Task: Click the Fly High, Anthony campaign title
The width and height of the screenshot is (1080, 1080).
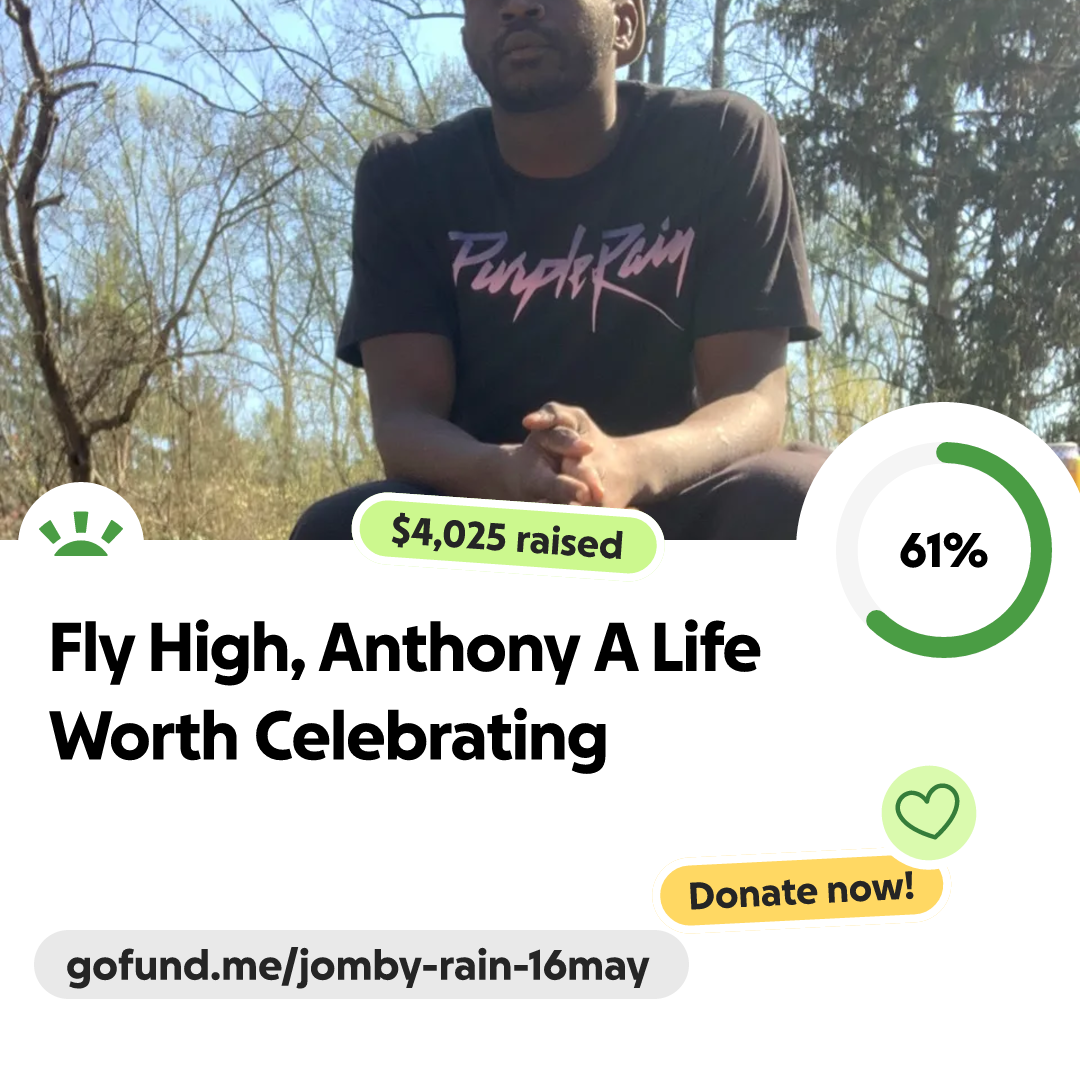Action: pos(405,692)
